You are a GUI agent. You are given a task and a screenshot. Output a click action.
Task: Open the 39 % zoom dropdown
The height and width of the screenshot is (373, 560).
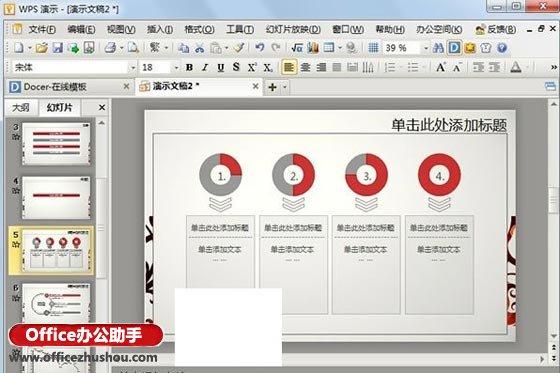(x=426, y=48)
